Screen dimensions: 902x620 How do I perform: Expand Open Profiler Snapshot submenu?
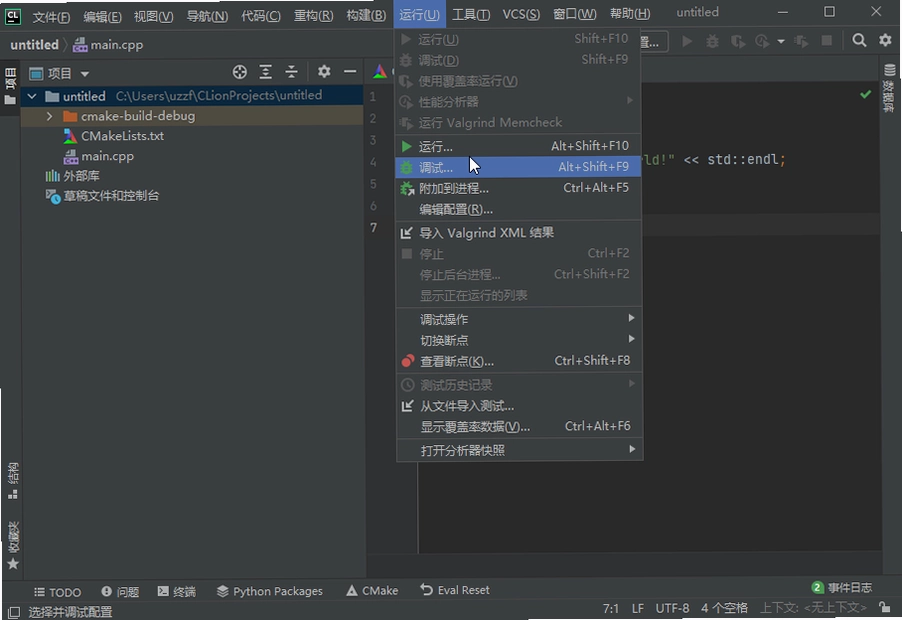click(519, 450)
